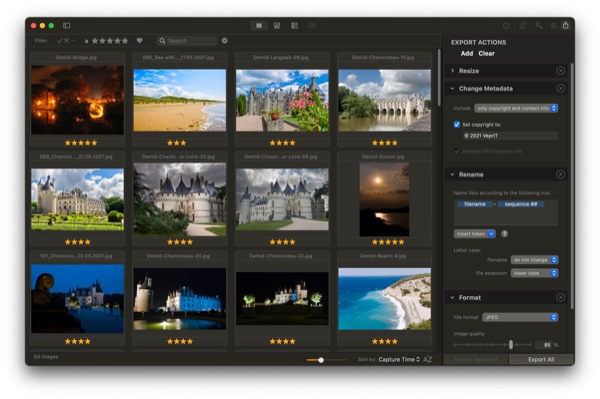Image resolution: width=600 pixels, height=399 pixels.
Task: Select the Demid-Chenonceau-22.jpg thumbnail
Action: (x=282, y=299)
